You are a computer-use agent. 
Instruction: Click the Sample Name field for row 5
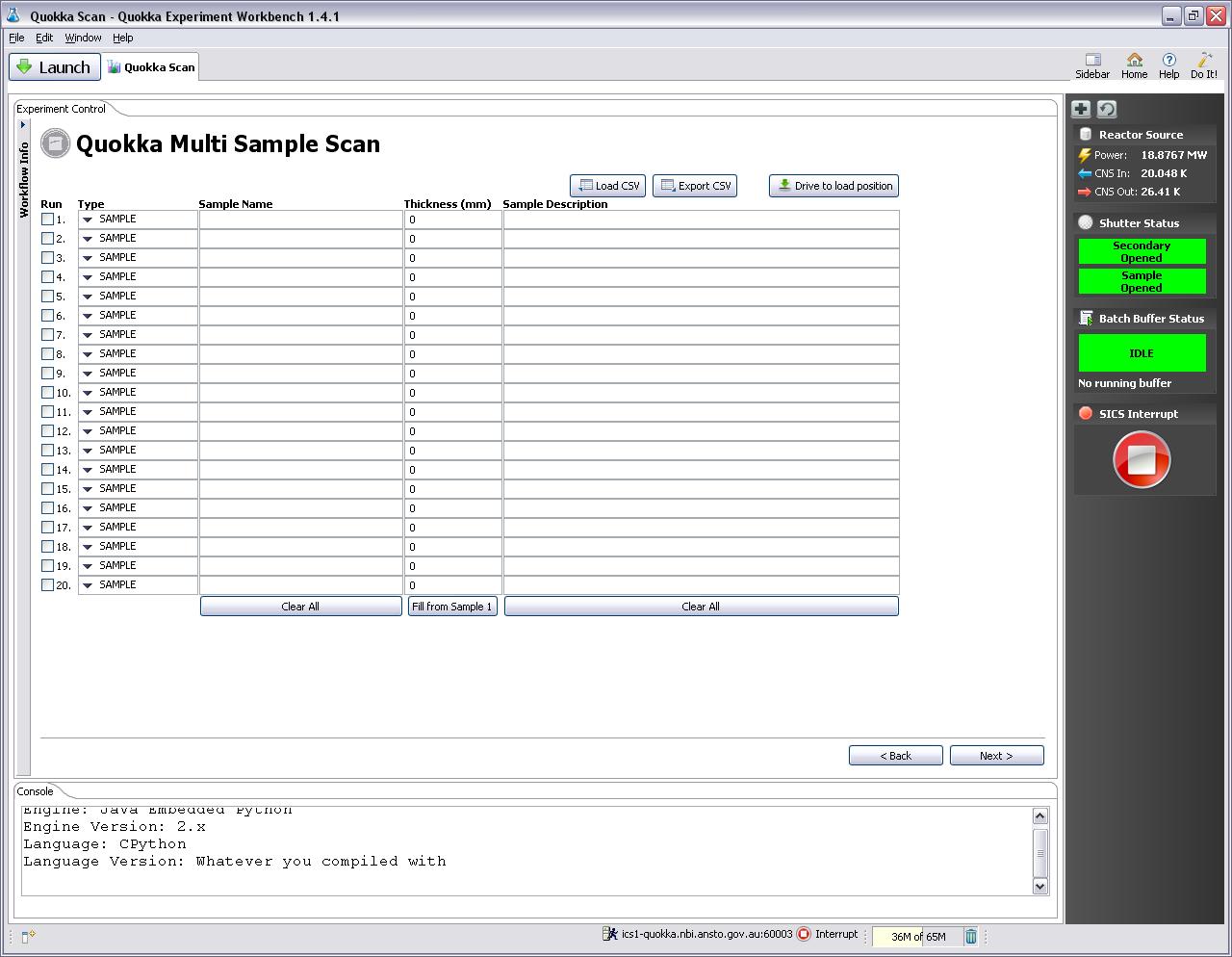coord(300,297)
